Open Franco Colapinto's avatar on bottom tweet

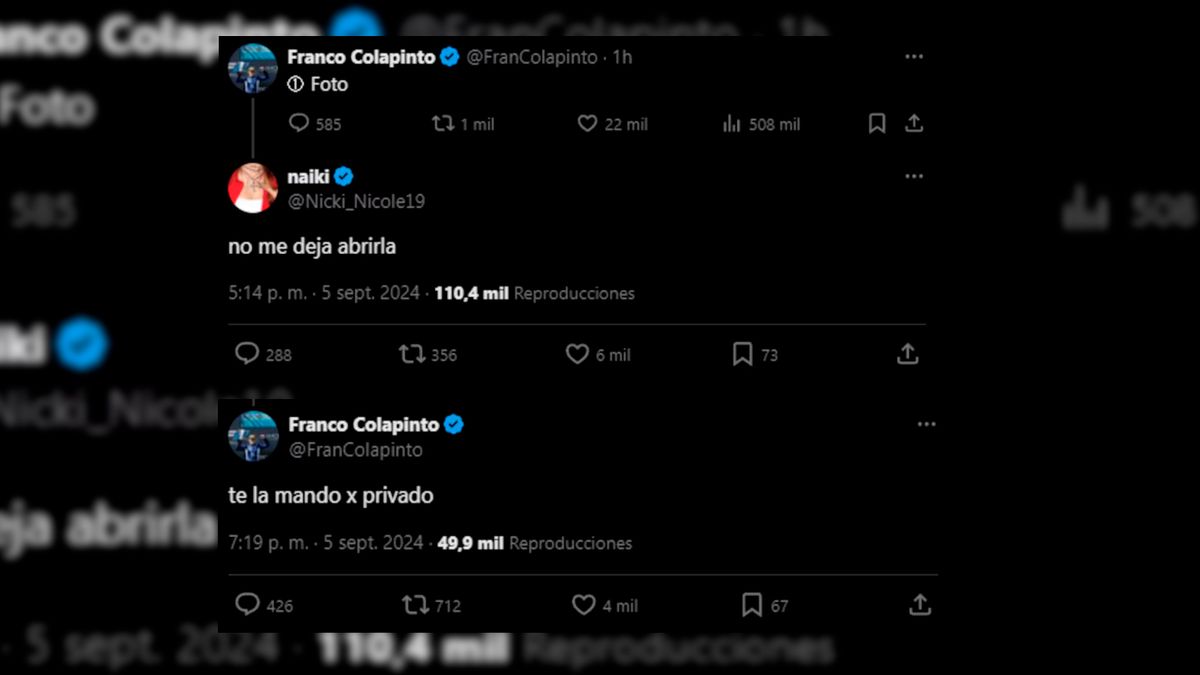pos(253,436)
